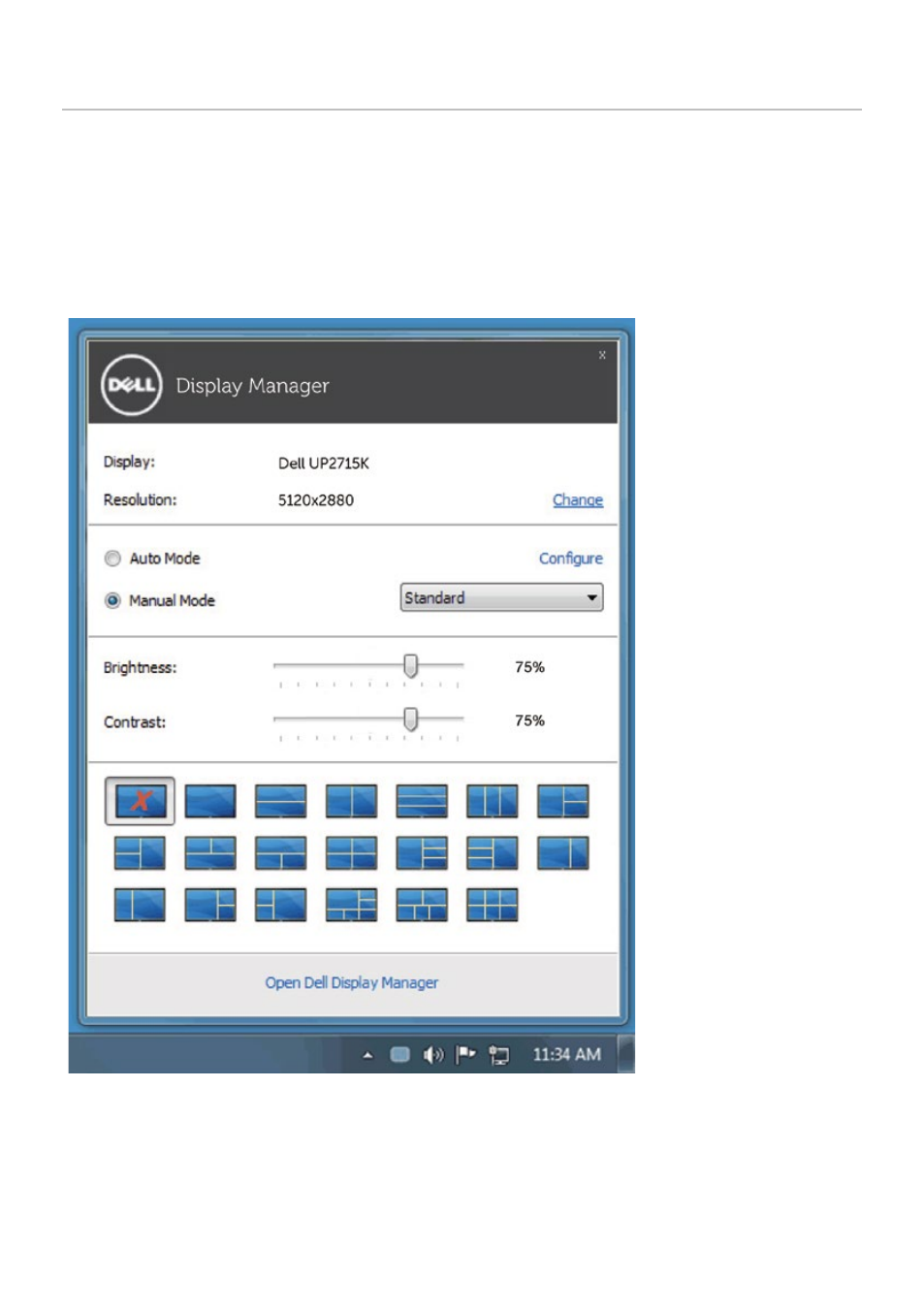
Task: Choose layout with wide left and narrow right column
Action: [563, 852]
